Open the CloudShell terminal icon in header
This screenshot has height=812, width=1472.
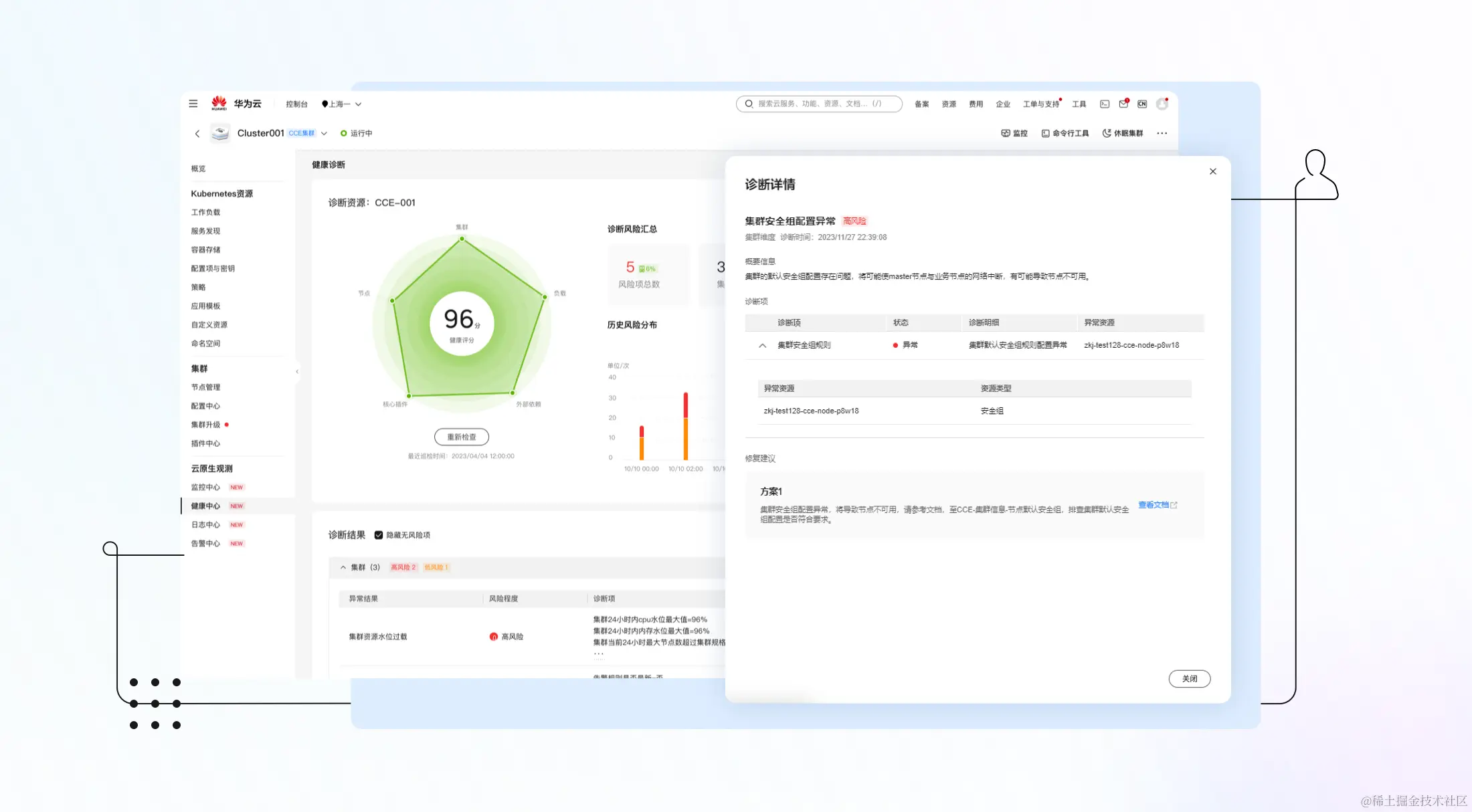1105,104
